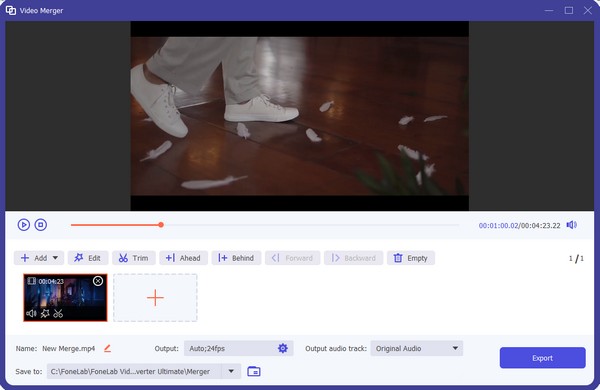This screenshot has height=390, width=600.
Task: Click the Add button
Action: tap(39, 258)
